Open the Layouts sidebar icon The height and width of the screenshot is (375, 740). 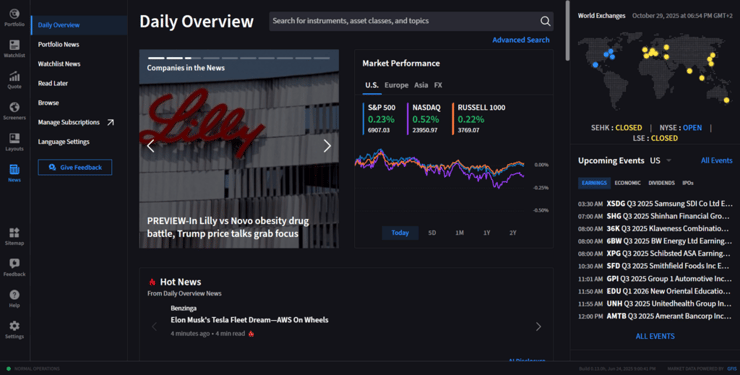pos(14,142)
